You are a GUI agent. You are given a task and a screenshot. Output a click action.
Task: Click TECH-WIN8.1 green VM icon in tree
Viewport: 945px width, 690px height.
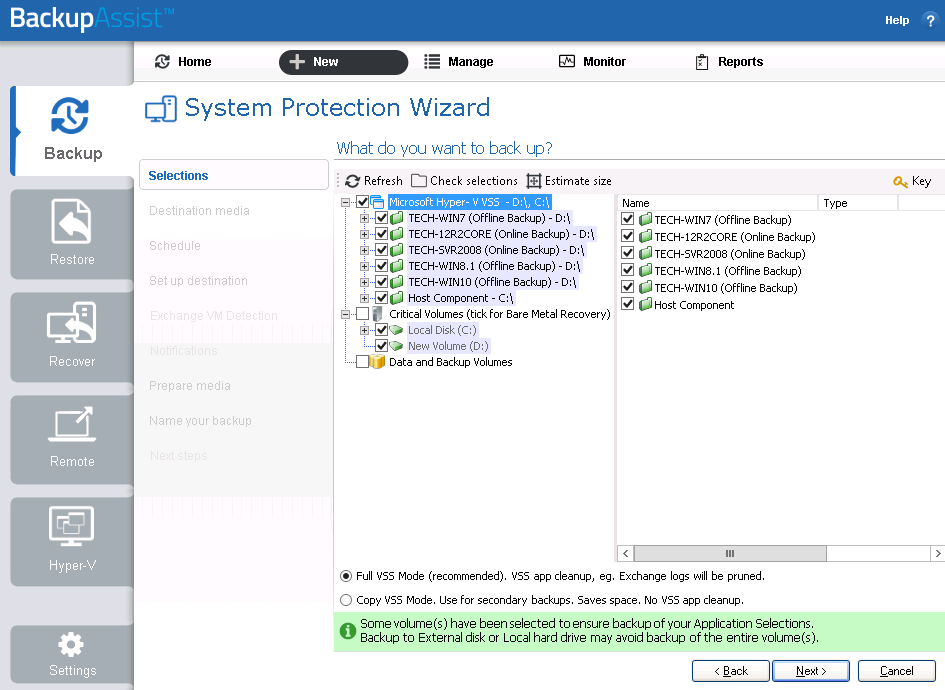pos(397,266)
